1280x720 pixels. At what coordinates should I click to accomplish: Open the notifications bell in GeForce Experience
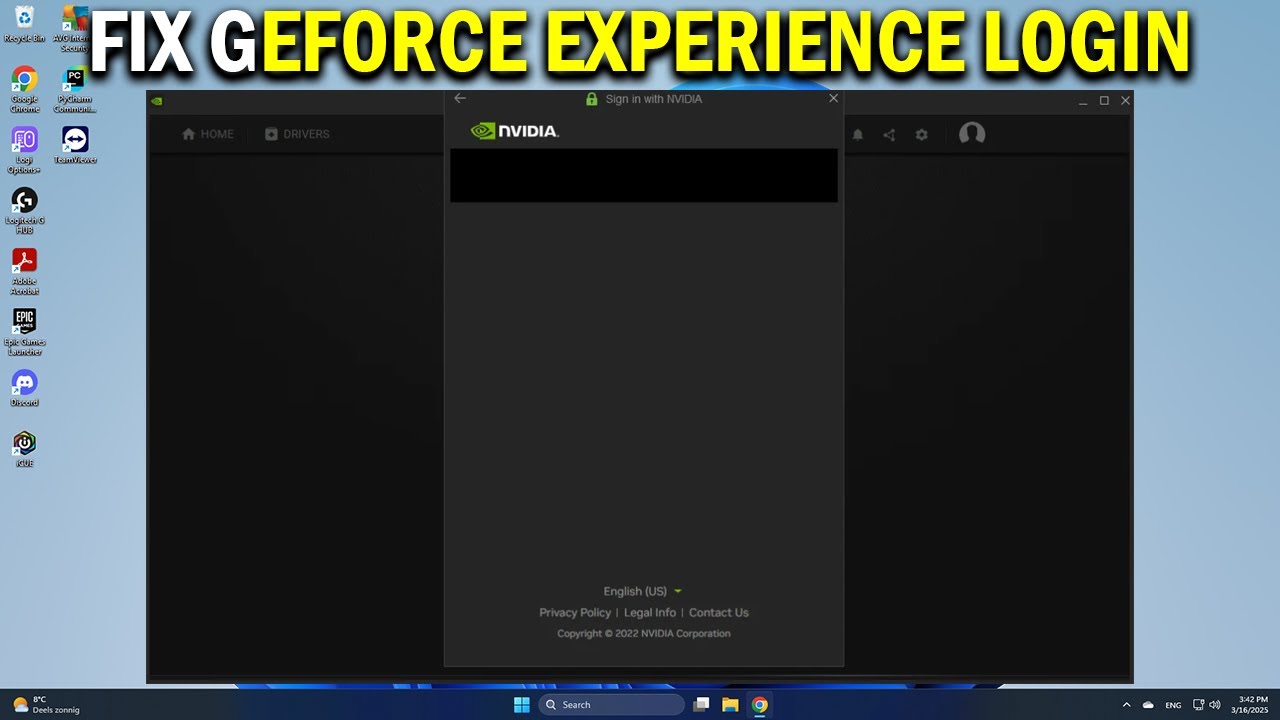[x=857, y=134]
